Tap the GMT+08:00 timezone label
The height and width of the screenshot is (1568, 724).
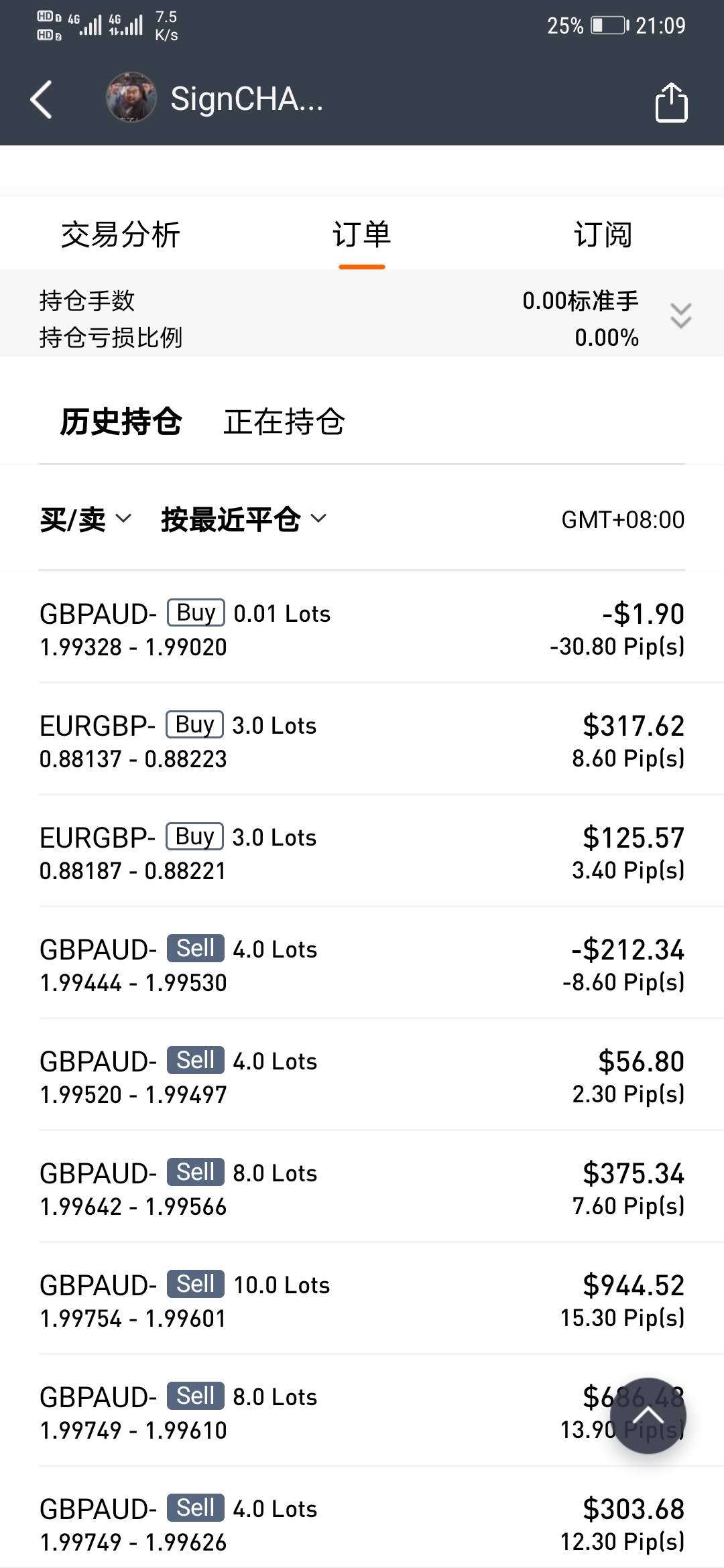click(623, 520)
